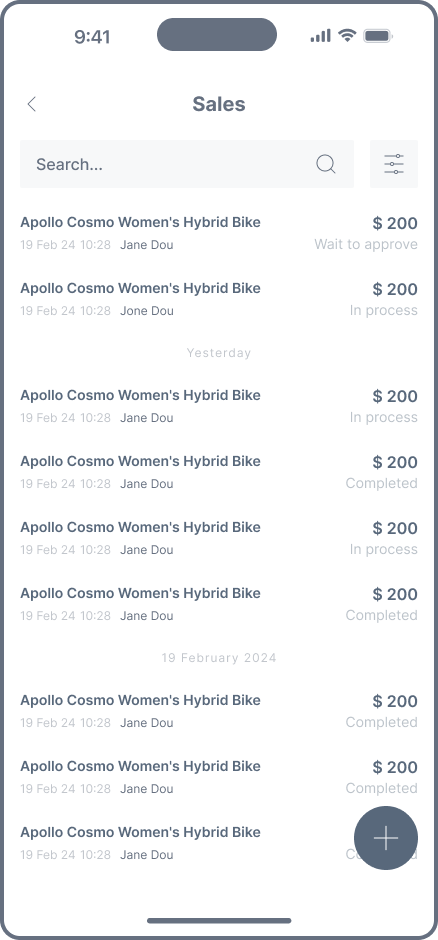Open first Completed sale under Yesterday
This screenshot has width=438, height=940.
click(x=219, y=472)
